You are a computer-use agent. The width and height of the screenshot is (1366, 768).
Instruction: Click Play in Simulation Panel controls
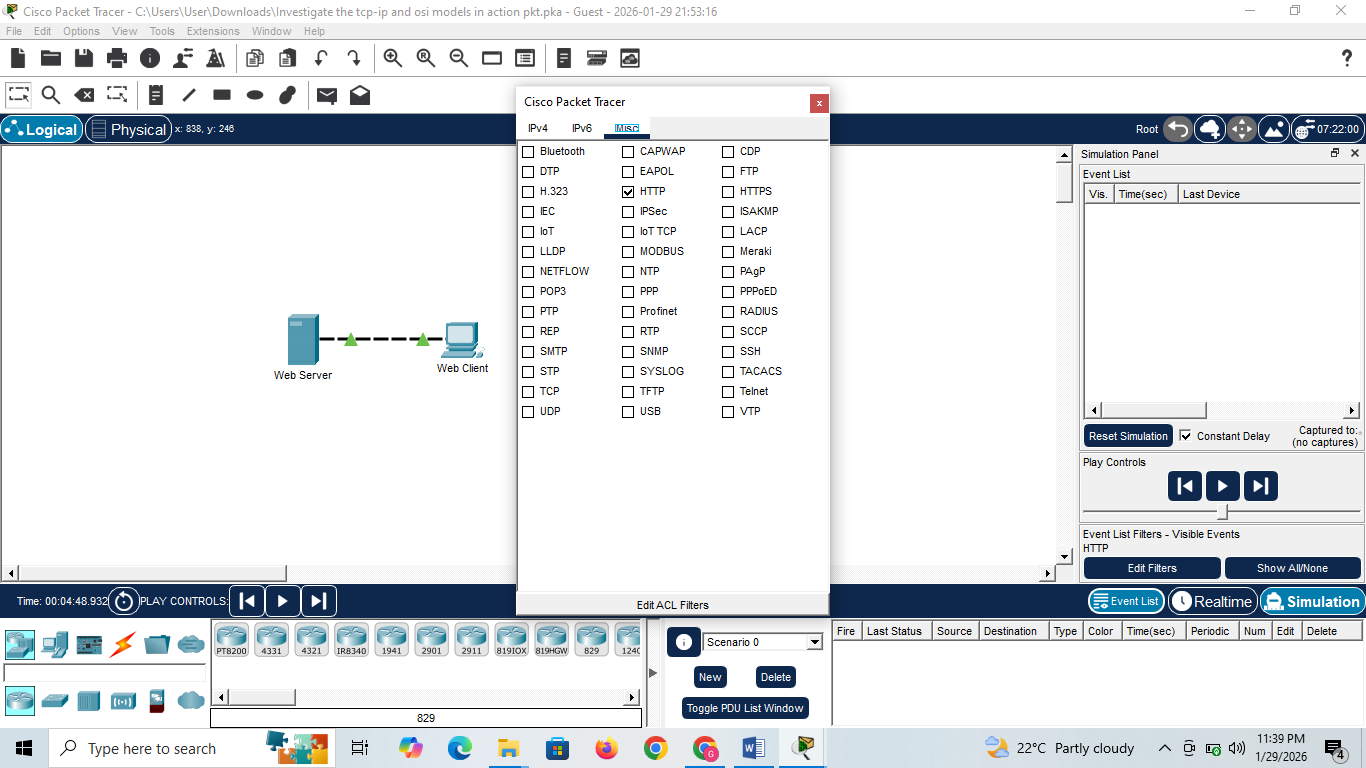click(1222, 486)
